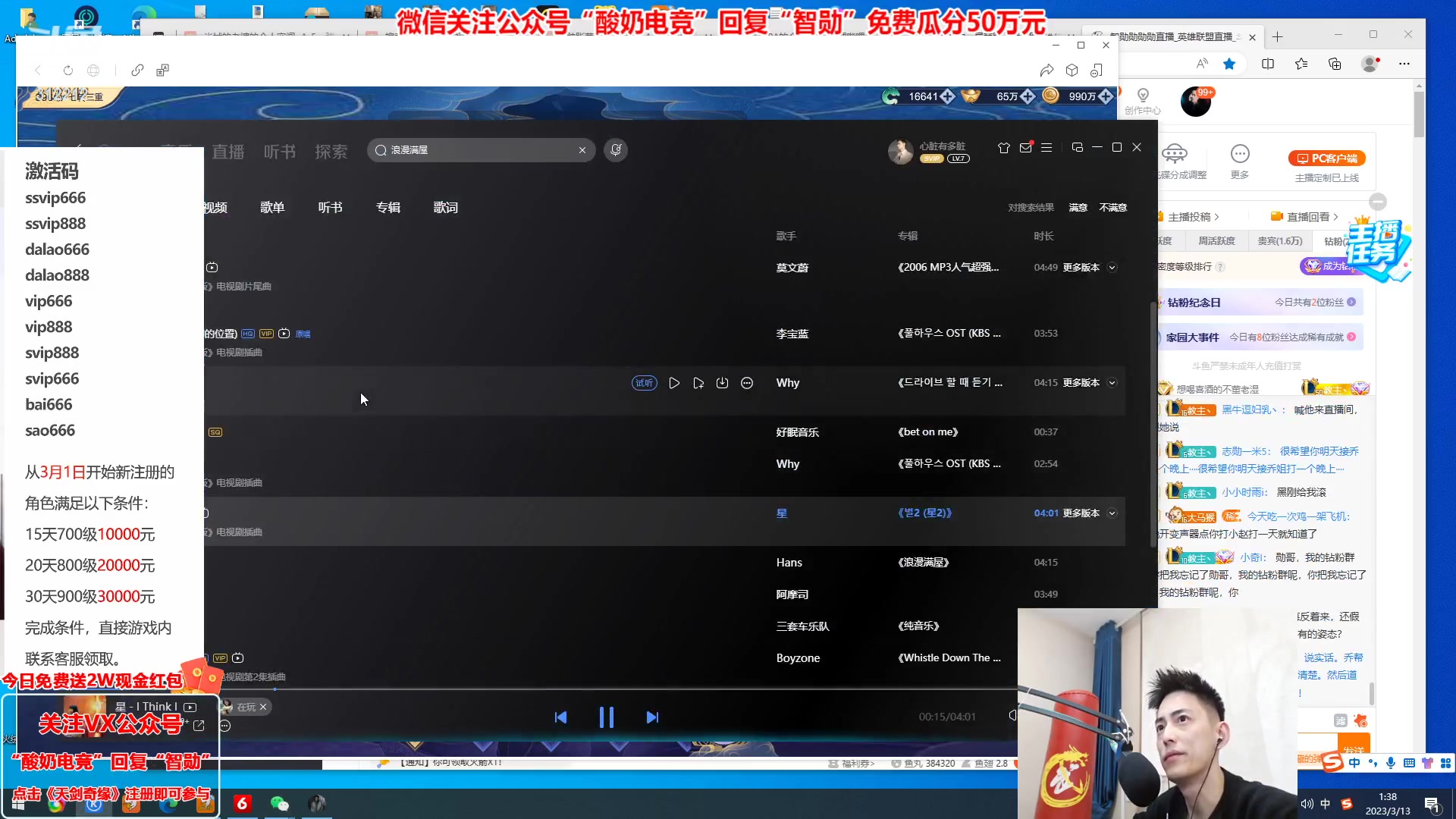Image resolution: width=1456 pixels, height=819 pixels.
Task: Open 创作中心 on Douyu page
Action: pyautogui.click(x=1143, y=101)
